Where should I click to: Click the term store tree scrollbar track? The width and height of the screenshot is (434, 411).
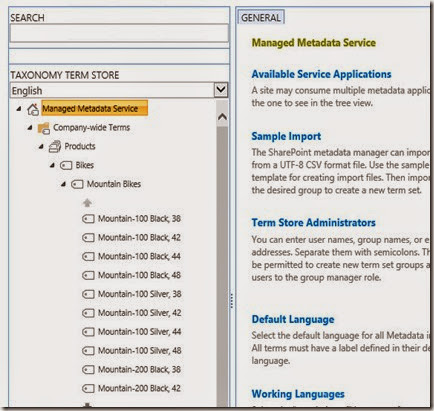coord(222,267)
